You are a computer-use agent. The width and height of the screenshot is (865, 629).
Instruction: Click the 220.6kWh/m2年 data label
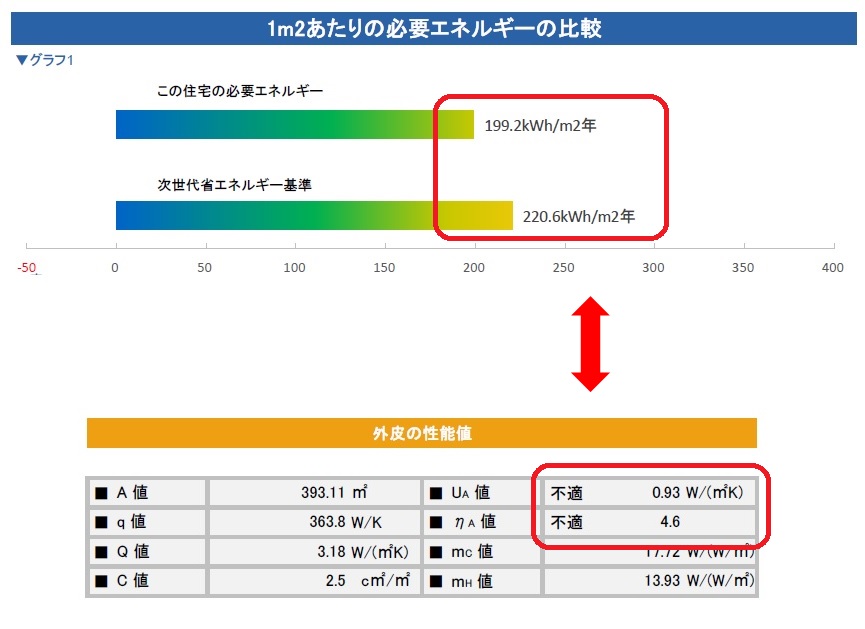tap(579, 215)
